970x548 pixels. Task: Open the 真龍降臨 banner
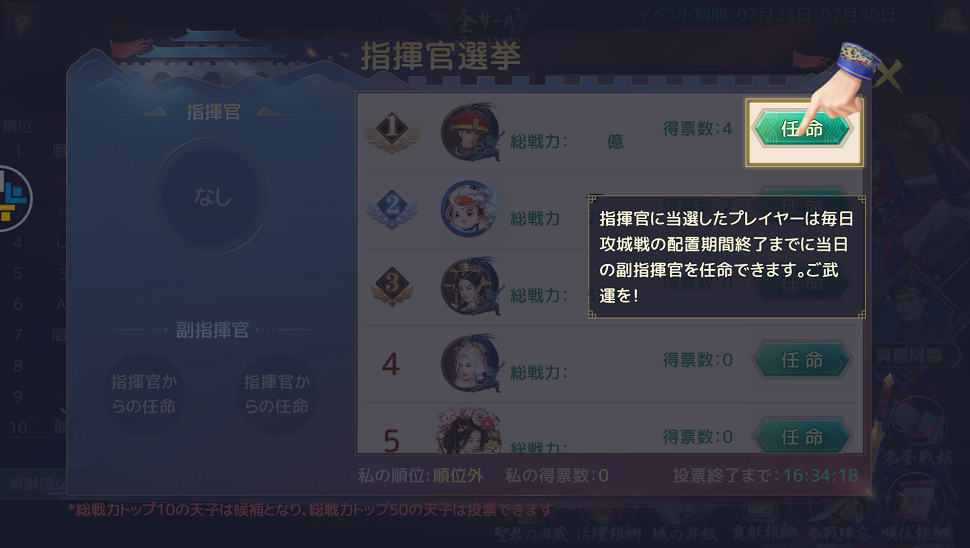(x=909, y=356)
